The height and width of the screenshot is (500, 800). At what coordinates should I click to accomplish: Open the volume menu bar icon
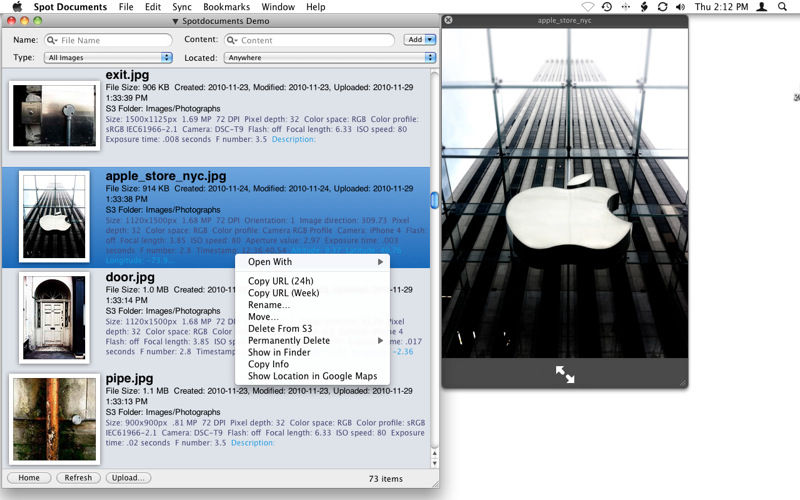680,7
